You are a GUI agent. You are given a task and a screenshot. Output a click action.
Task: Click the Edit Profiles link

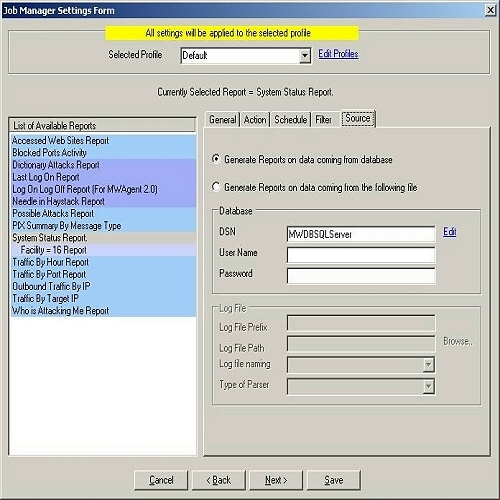338,54
